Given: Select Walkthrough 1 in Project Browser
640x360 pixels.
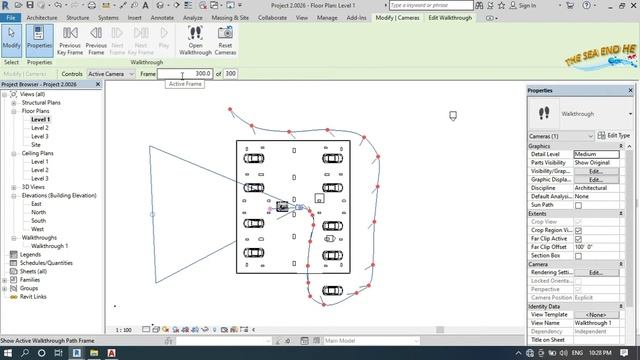Looking at the screenshot, I should (x=49, y=246).
